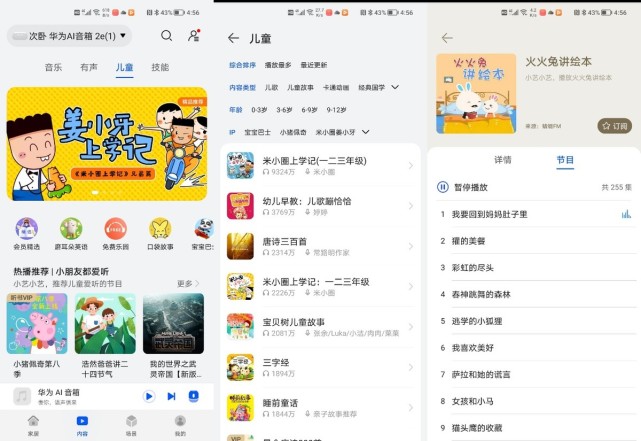
Task: Go back from 火火兔讲绘本 page
Action: click(x=447, y=38)
